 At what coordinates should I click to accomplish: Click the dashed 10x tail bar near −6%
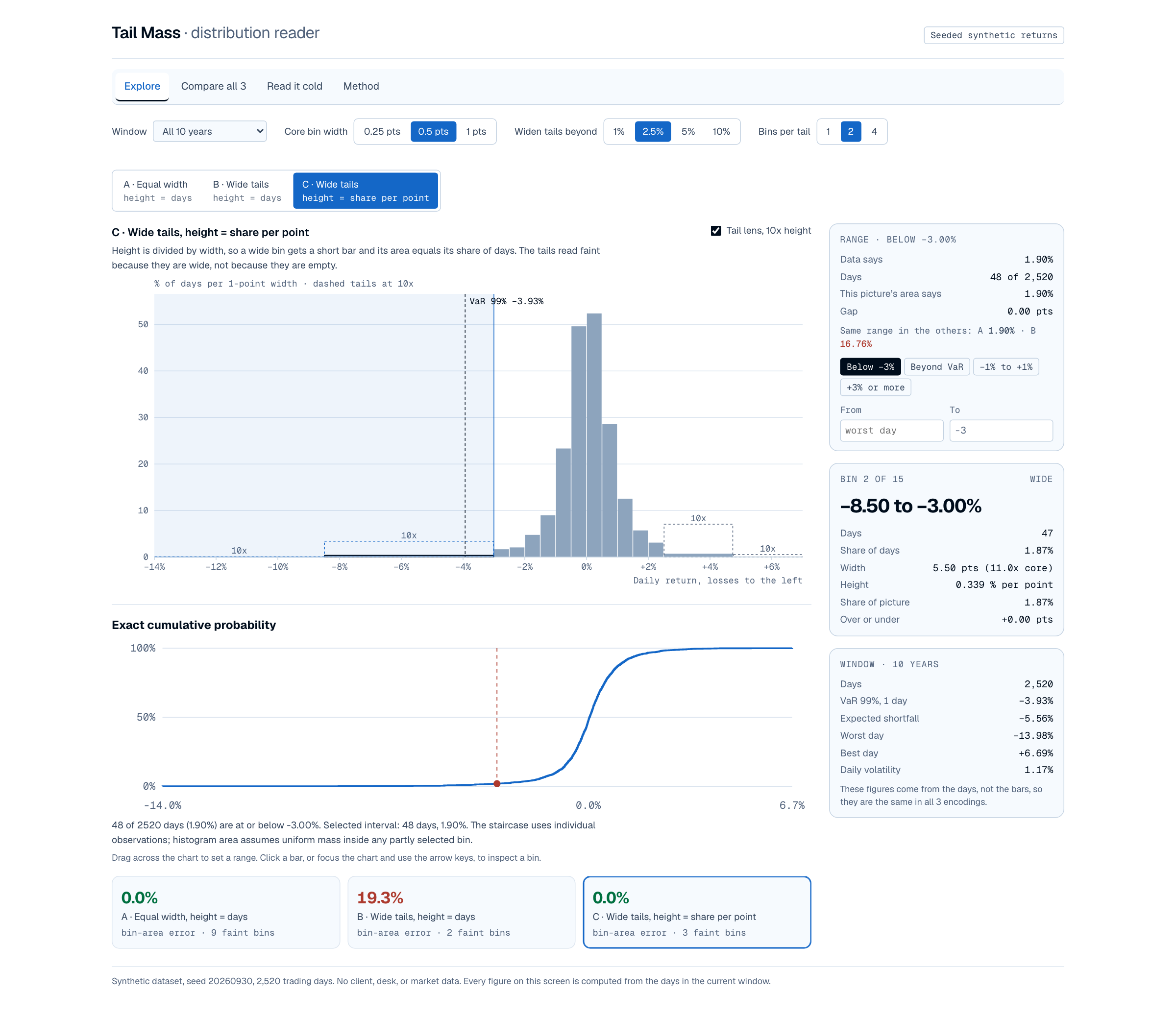[409, 549]
